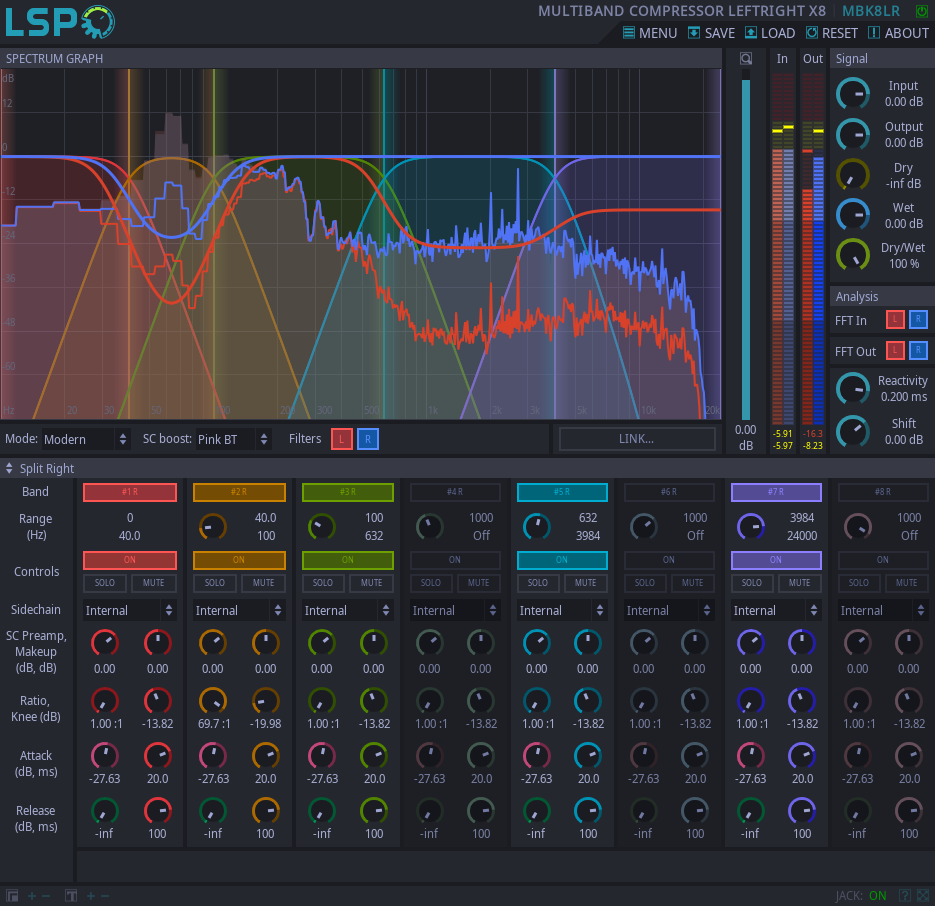Open the MENU item

tap(650, 33)
